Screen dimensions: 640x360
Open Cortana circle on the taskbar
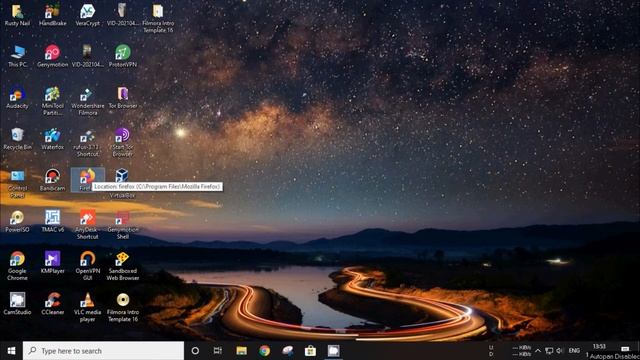[x=195, y=351]
